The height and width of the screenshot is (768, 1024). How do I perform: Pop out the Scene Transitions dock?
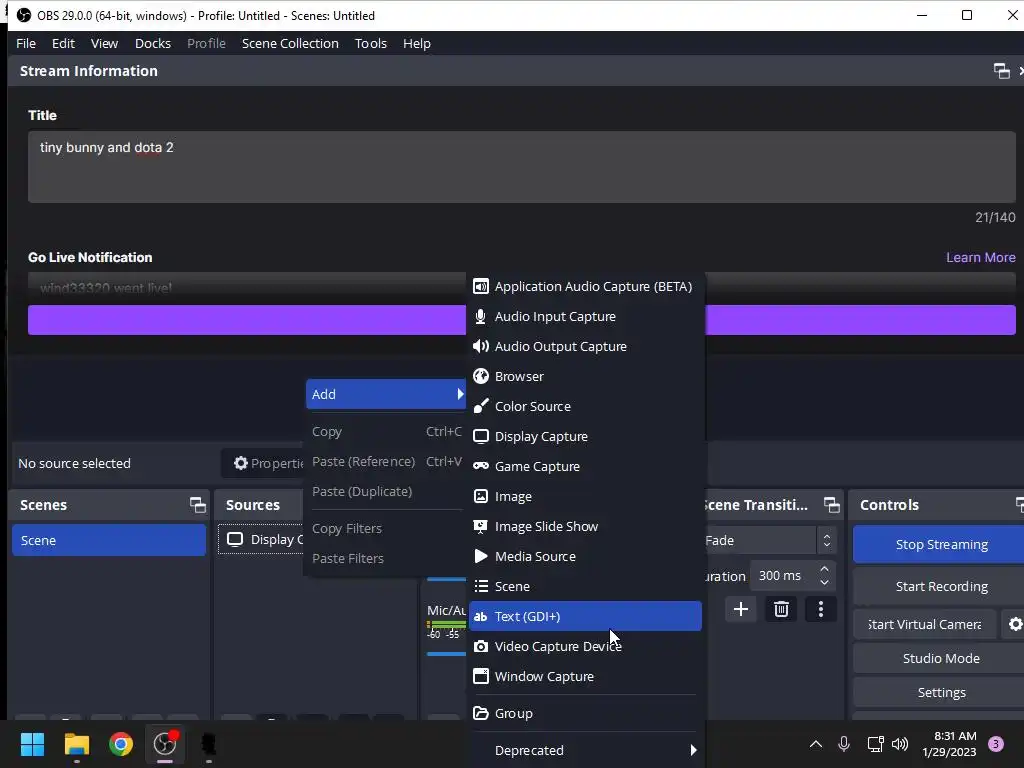[x=831, y=505]
